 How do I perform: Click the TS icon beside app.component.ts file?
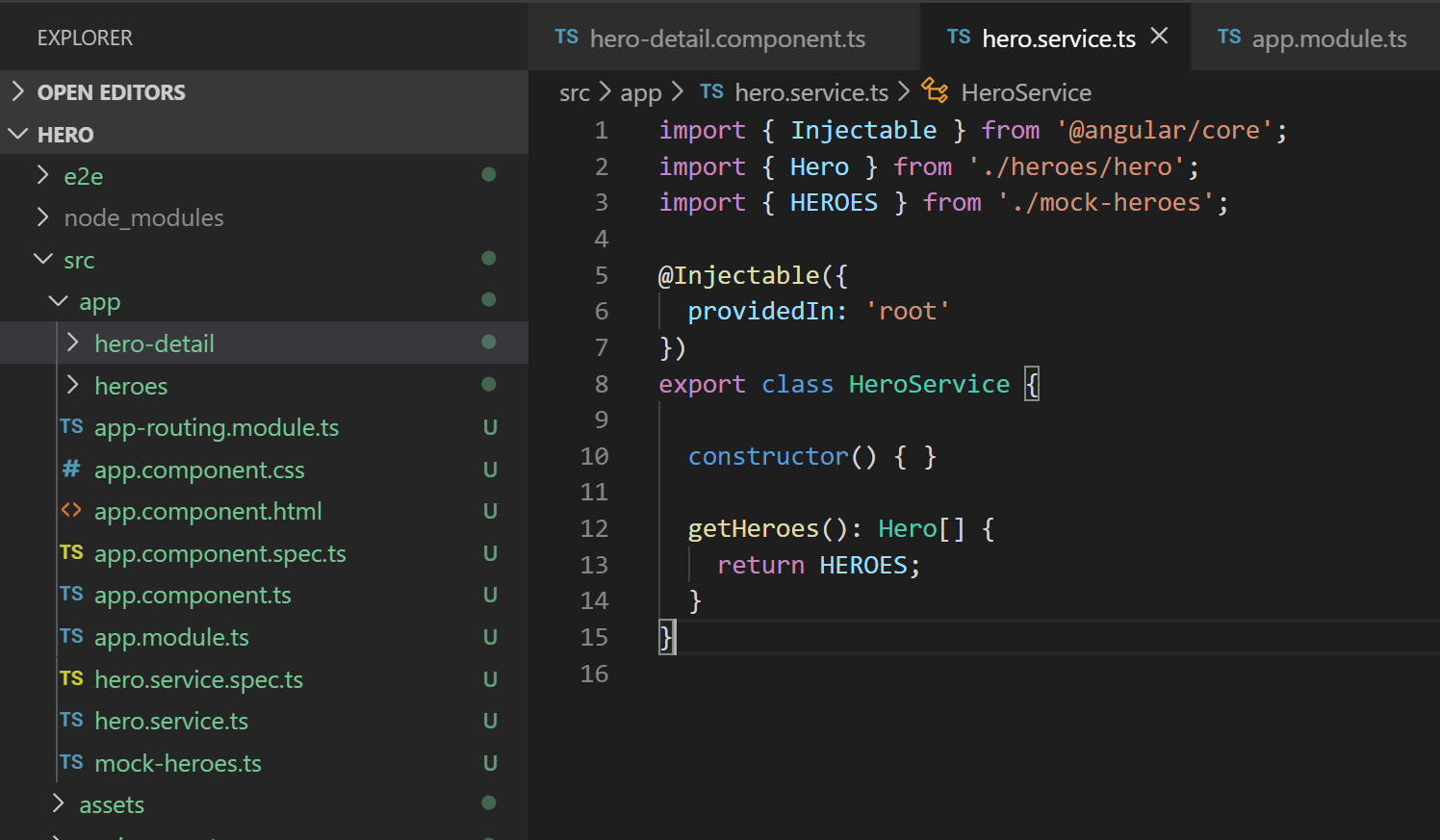click(71, 594)
